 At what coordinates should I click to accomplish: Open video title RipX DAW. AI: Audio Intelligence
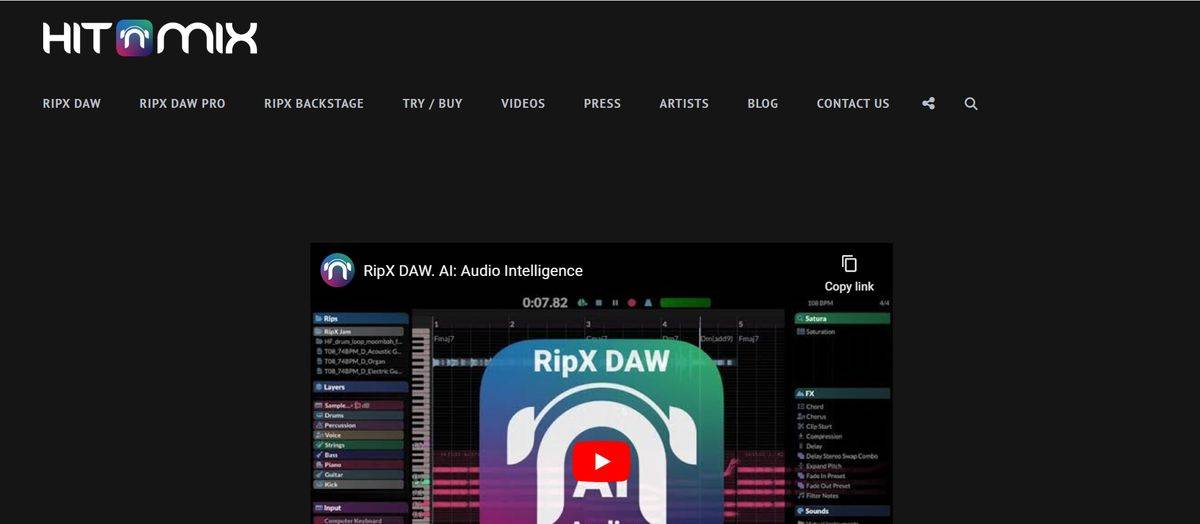pos(473,270)
